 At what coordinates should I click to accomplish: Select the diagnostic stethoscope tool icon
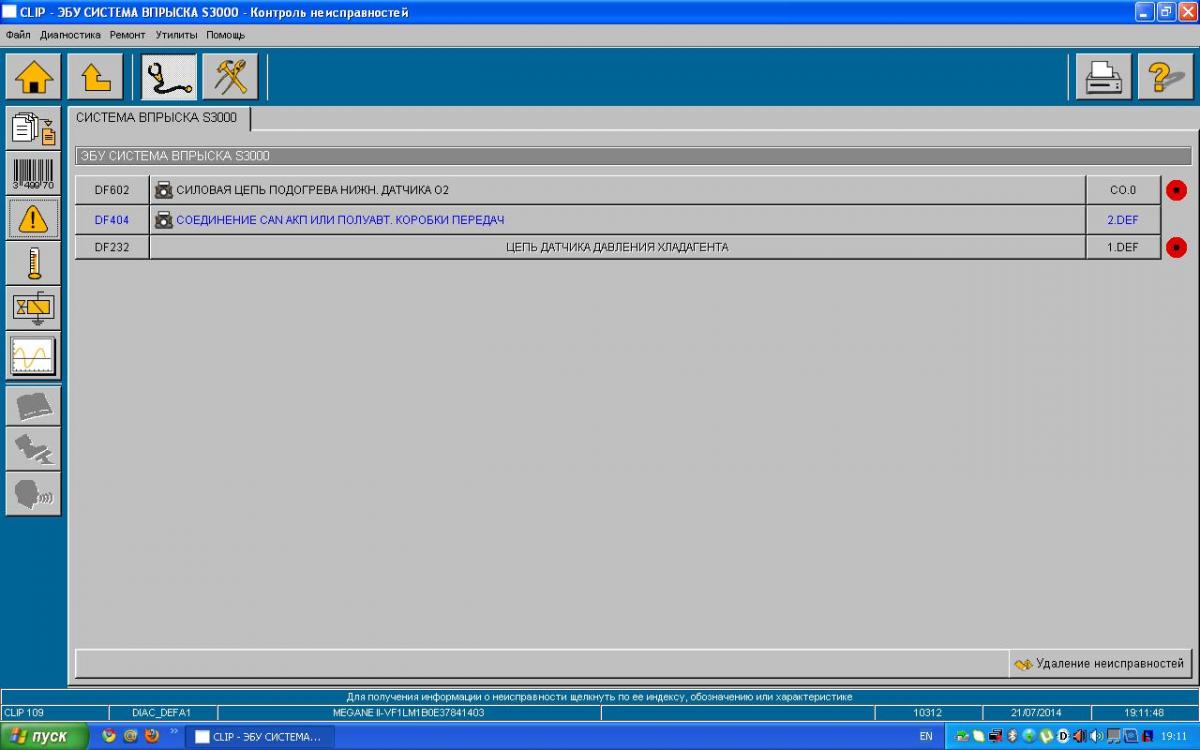pos(169,77)
